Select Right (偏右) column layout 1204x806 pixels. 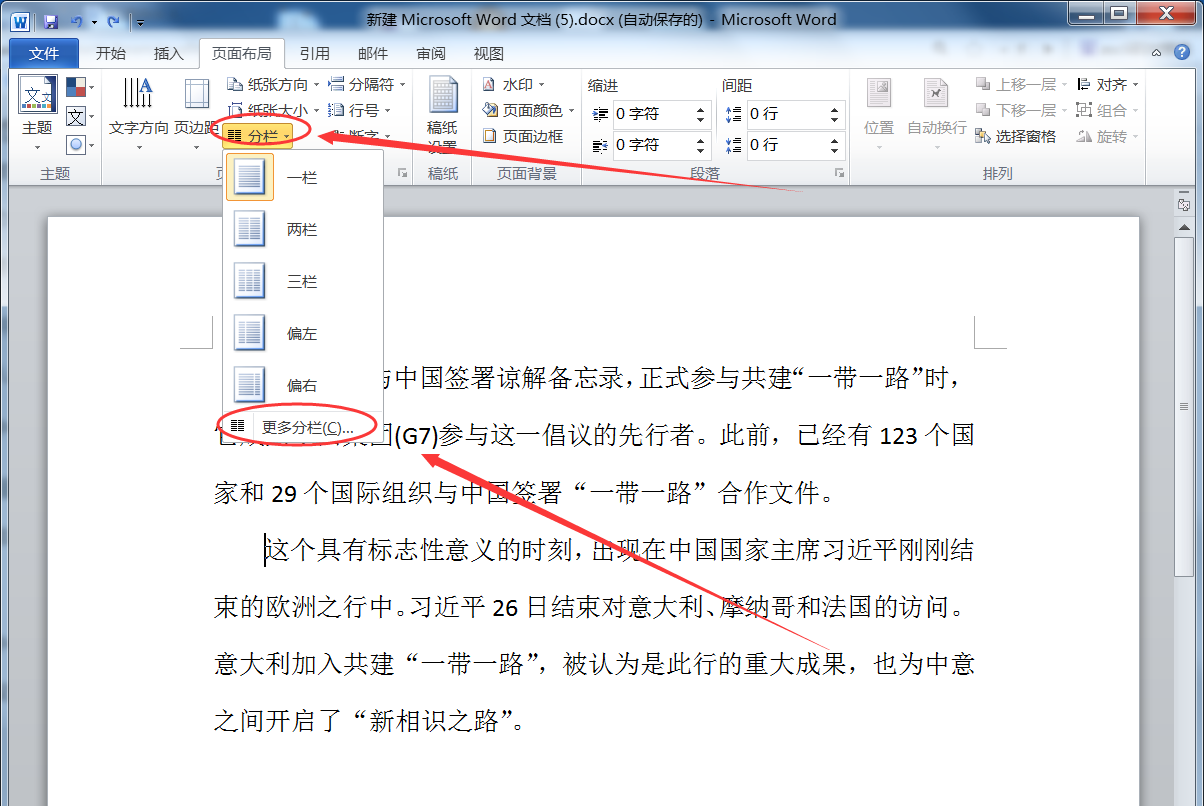(x=303, y=385)
